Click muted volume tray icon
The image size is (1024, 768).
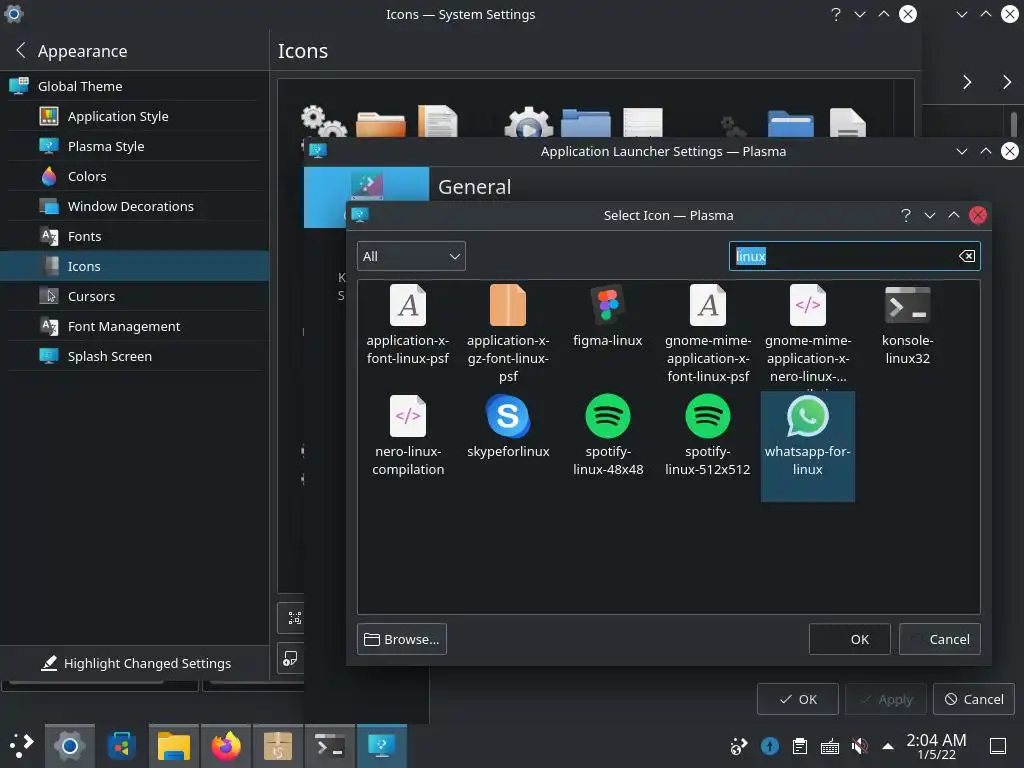click(x=859, y=746)
